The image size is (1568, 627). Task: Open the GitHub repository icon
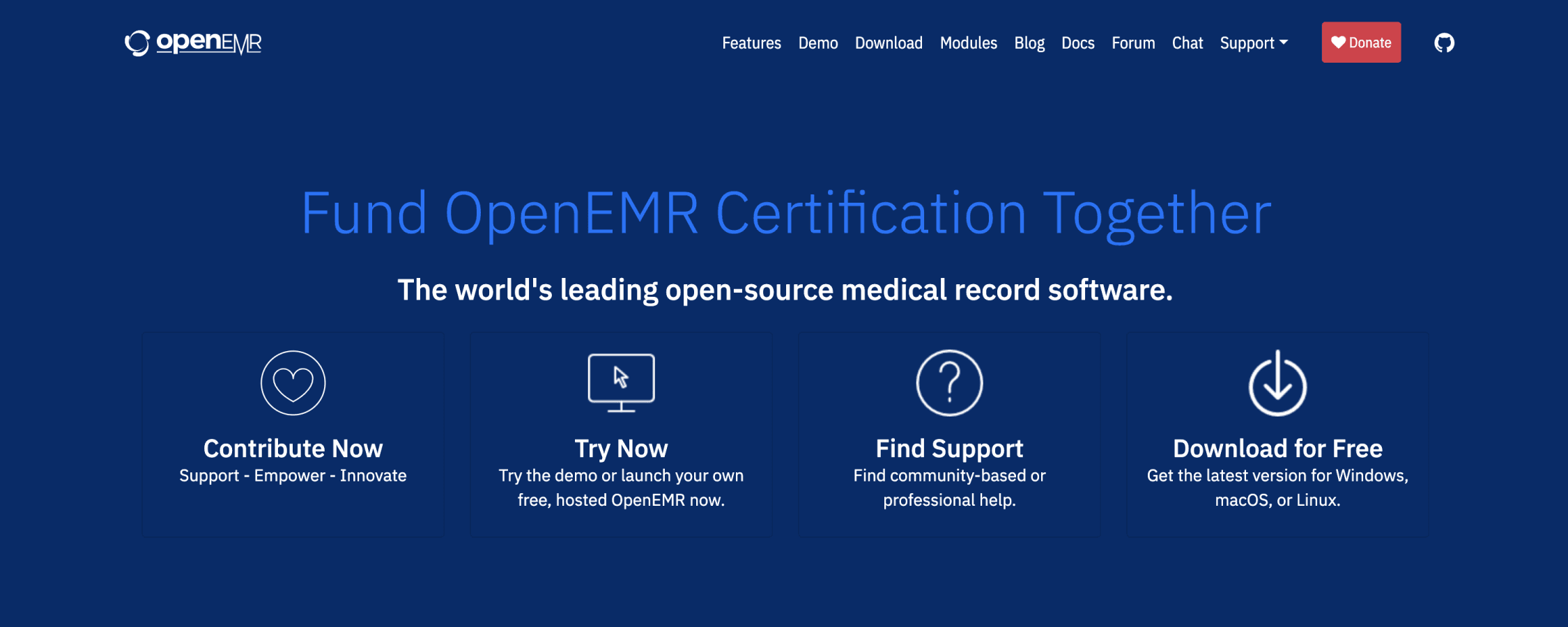(x=1443, y=42)
